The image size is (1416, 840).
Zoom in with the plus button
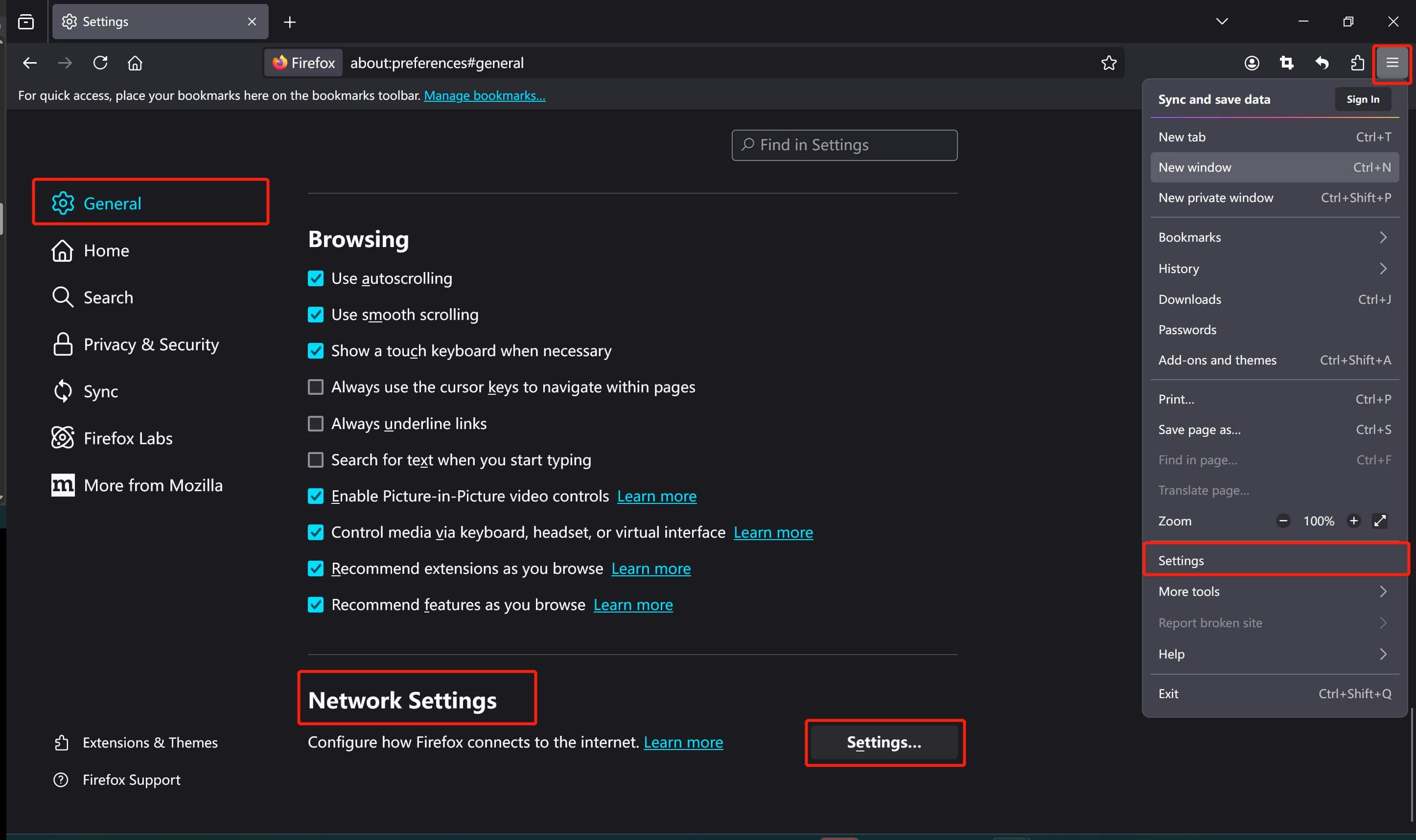point(1353,521)
